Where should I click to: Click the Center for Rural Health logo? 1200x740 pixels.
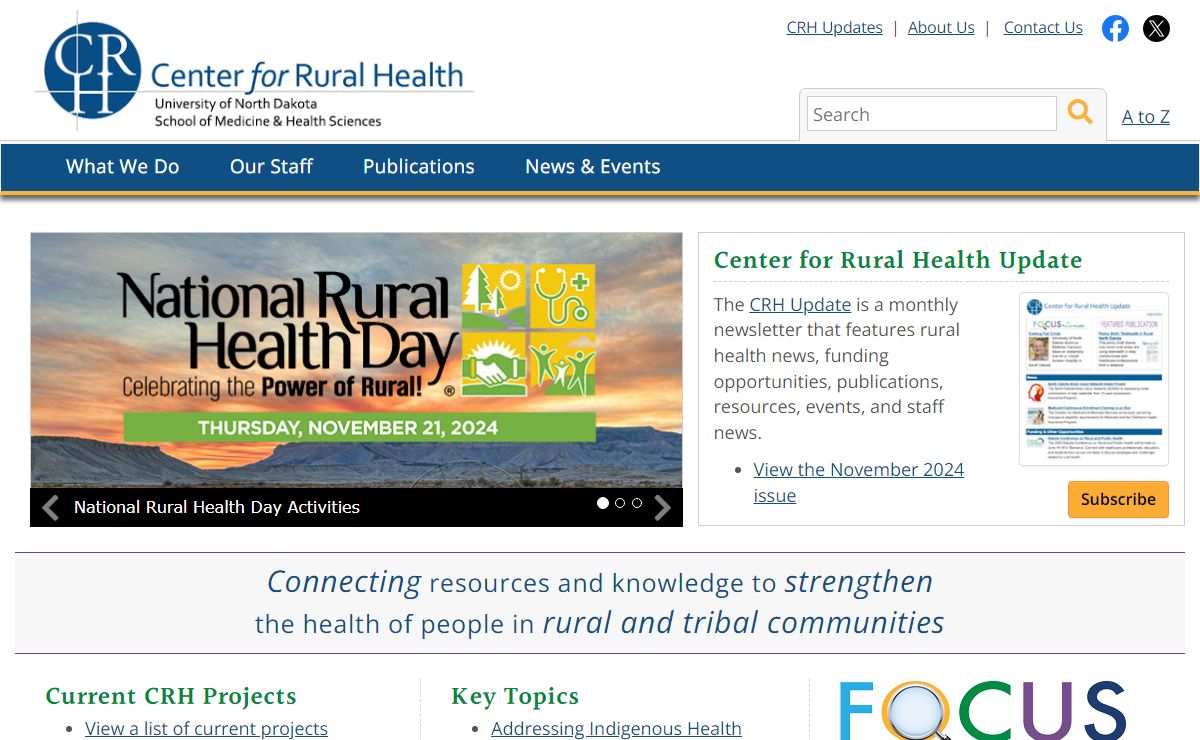[254, 72]
